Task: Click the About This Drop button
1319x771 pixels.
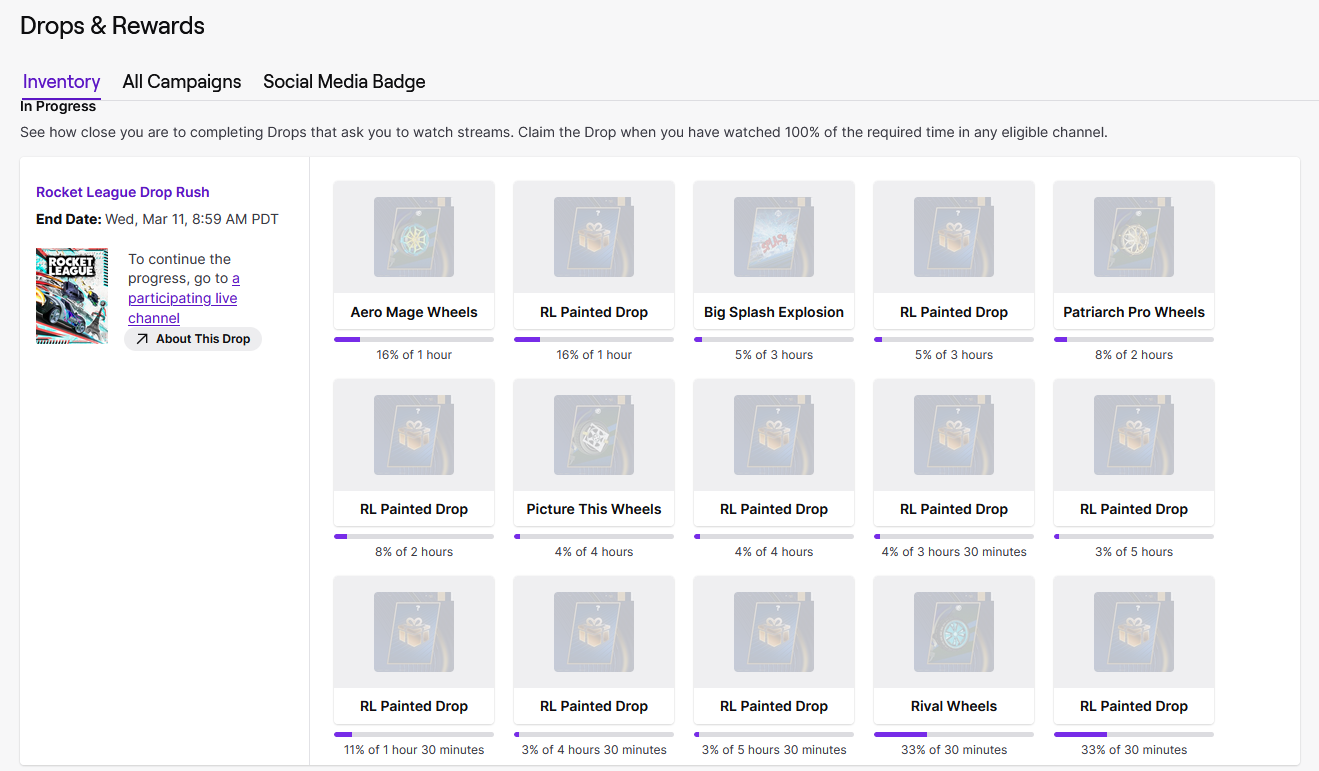Action: point(193,339)
